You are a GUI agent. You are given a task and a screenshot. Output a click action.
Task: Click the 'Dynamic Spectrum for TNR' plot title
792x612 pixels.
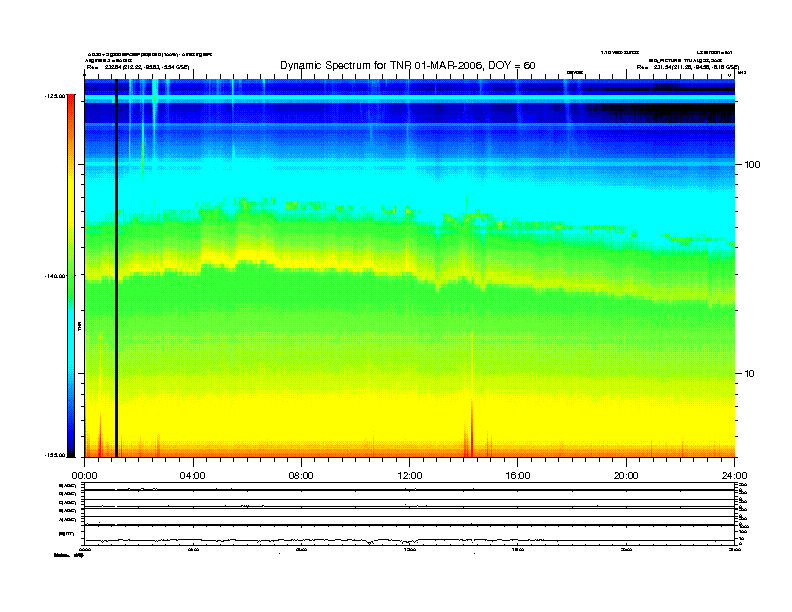click(408, 65)
